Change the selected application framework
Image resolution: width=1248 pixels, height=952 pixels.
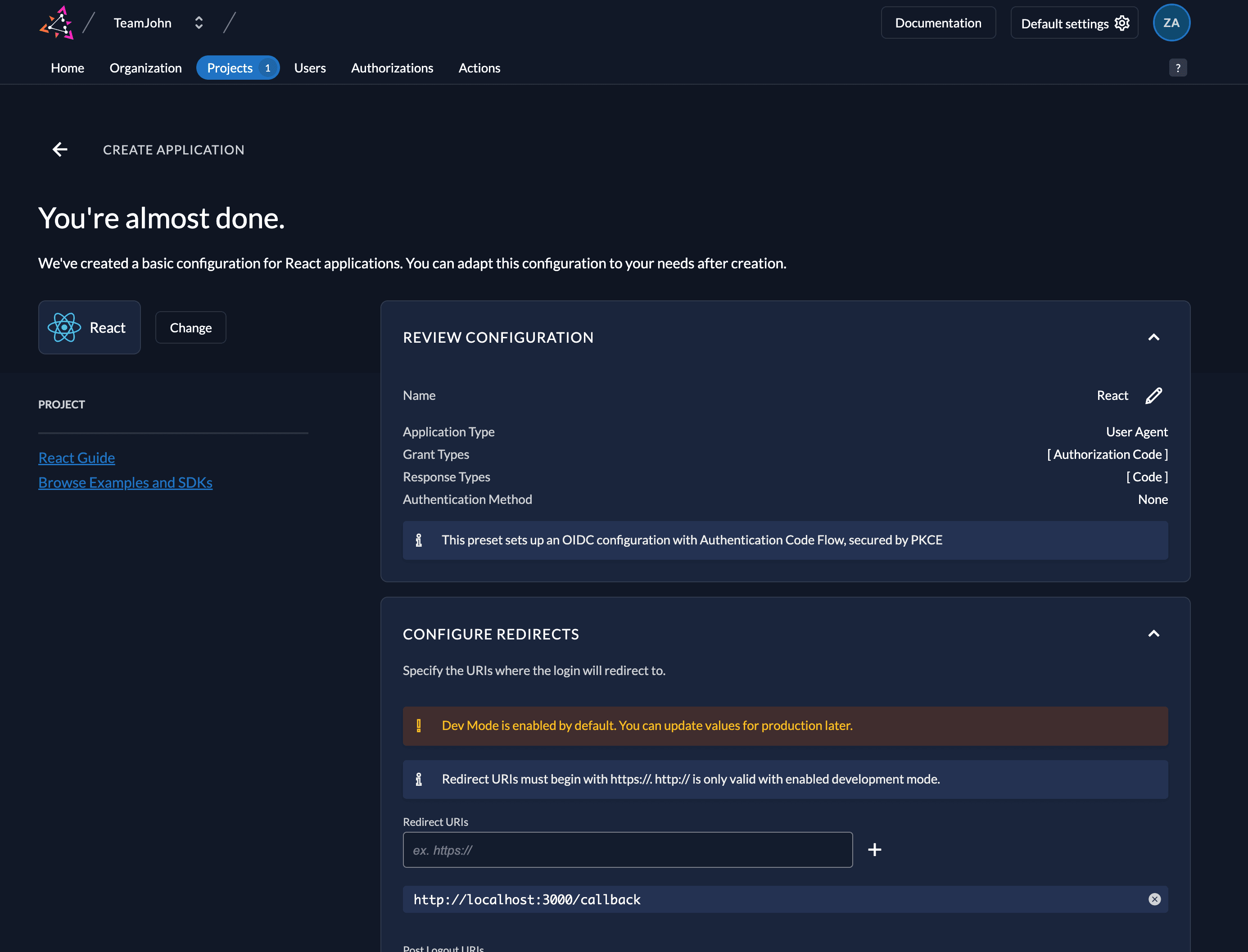coord(190,327)
